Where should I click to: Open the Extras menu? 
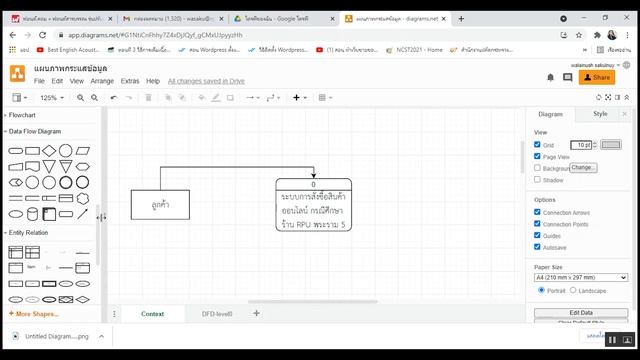click(x=130, y=81)
